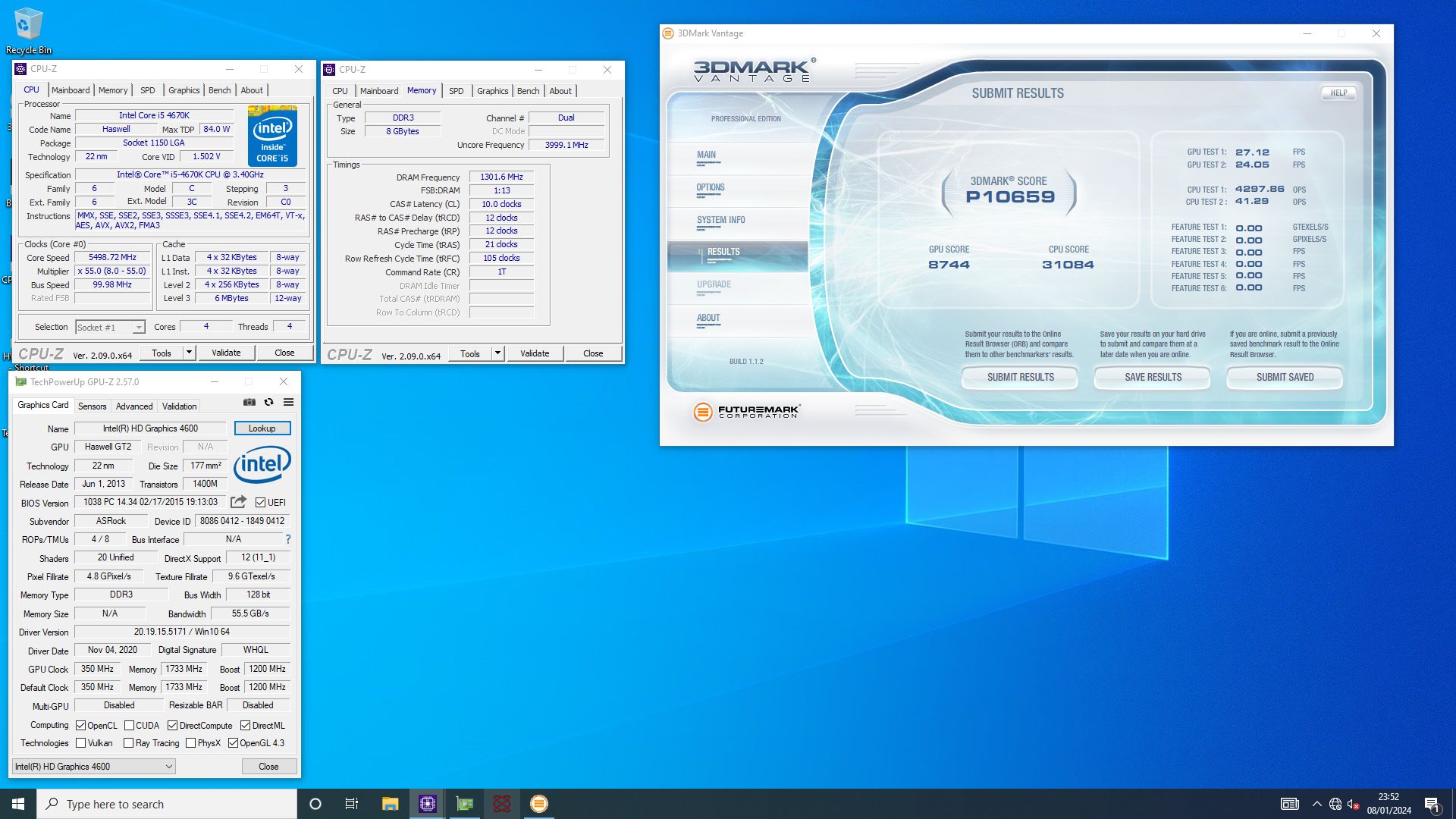Image resolution: width=1456 pixels, height=819 pixels.
Task: Click Close button in GPU-Z window
Action: 268,767
